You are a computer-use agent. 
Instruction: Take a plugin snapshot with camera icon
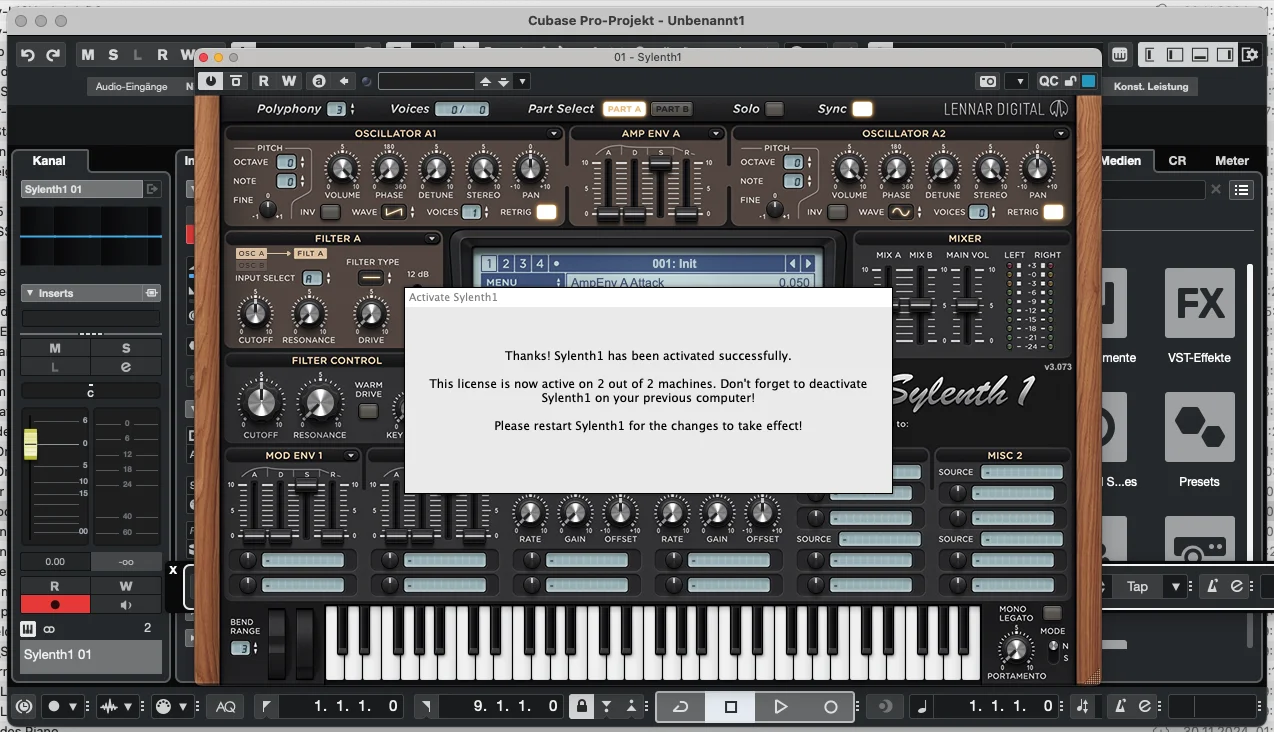[988, 81]
